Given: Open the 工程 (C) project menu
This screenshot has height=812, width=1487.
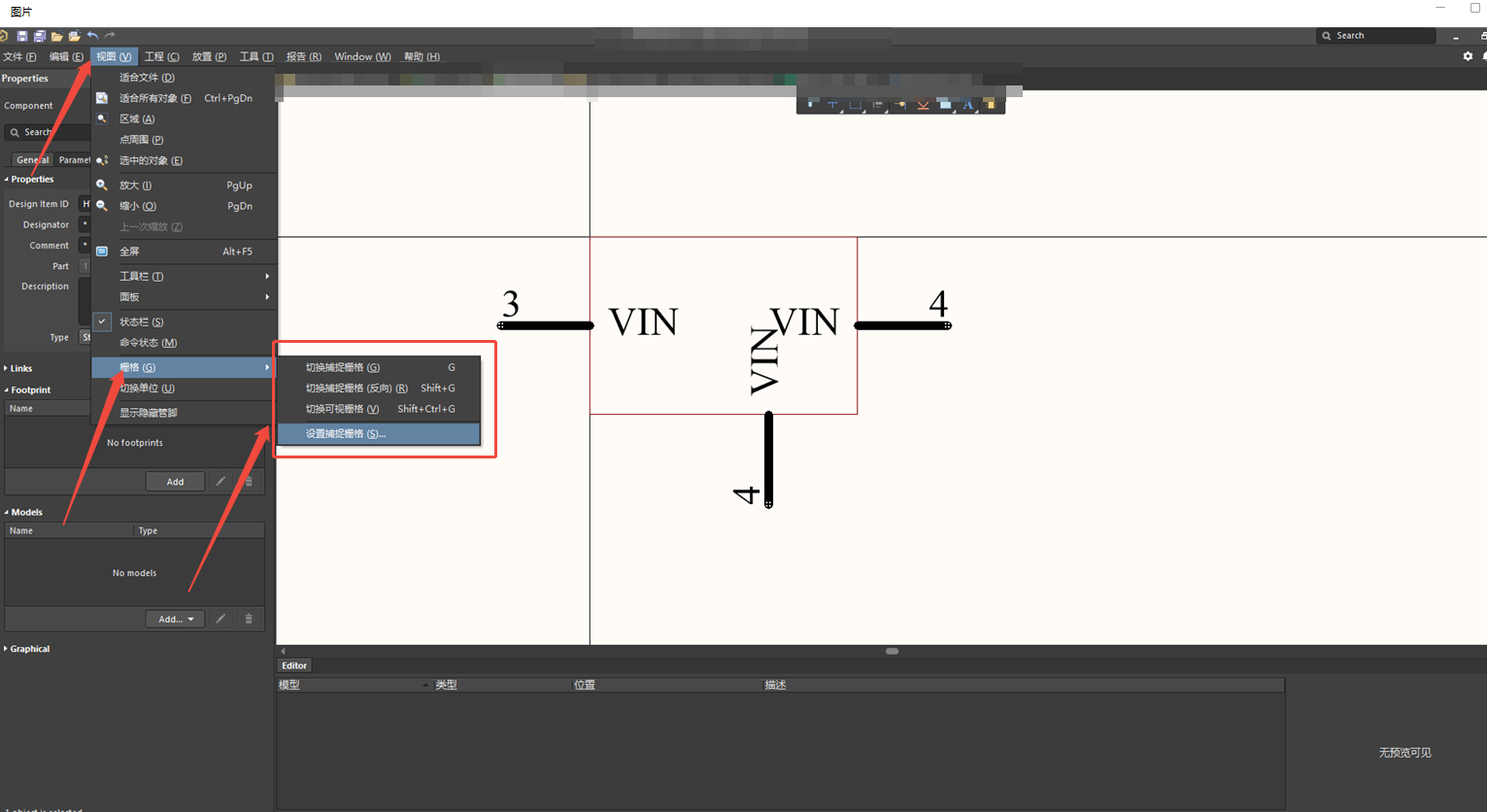Looking at the screenshot, I should tap(161, 56).
